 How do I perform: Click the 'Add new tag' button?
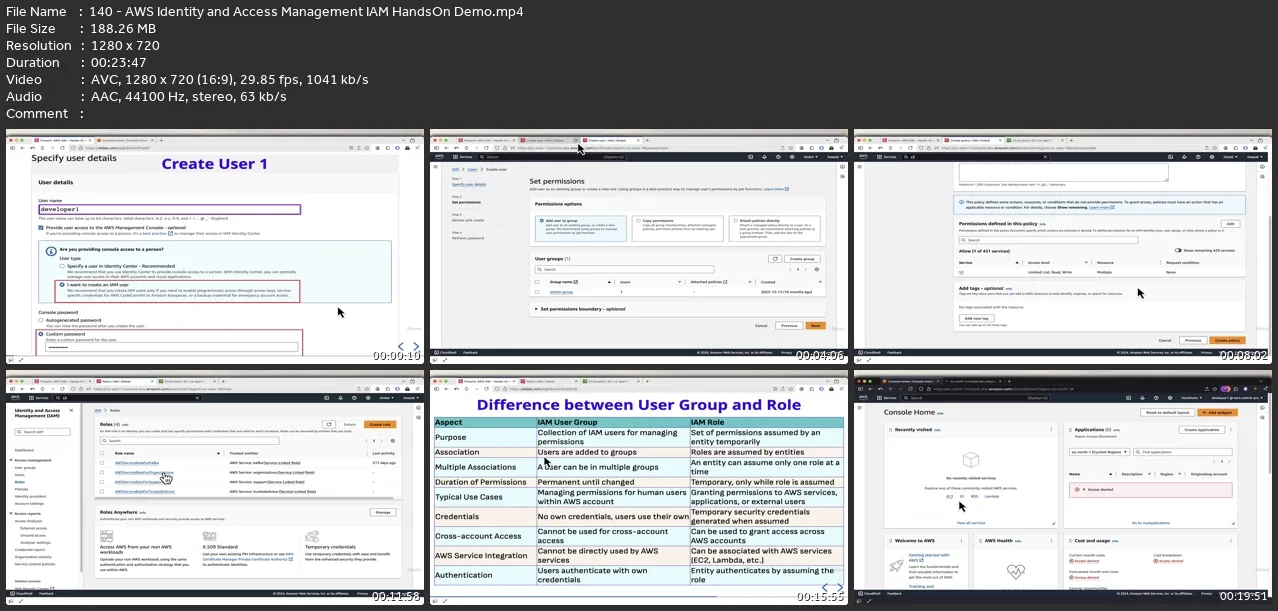pyautogui.click(x=976, y=317)
